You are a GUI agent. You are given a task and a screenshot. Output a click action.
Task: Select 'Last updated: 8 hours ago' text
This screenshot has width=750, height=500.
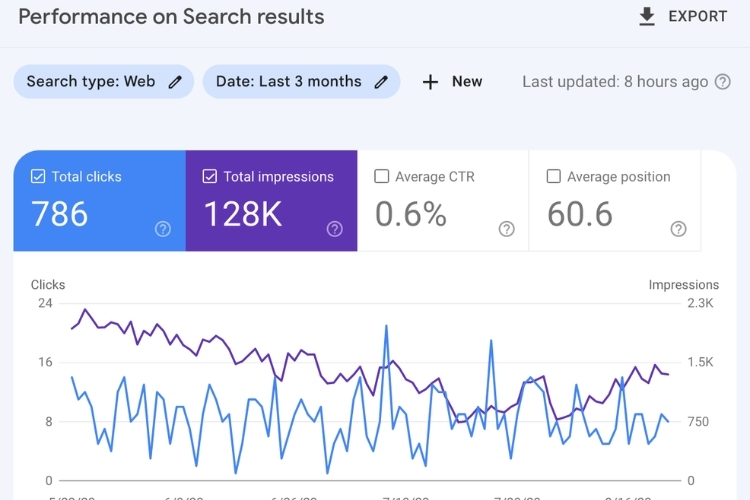tap(615, 82)
